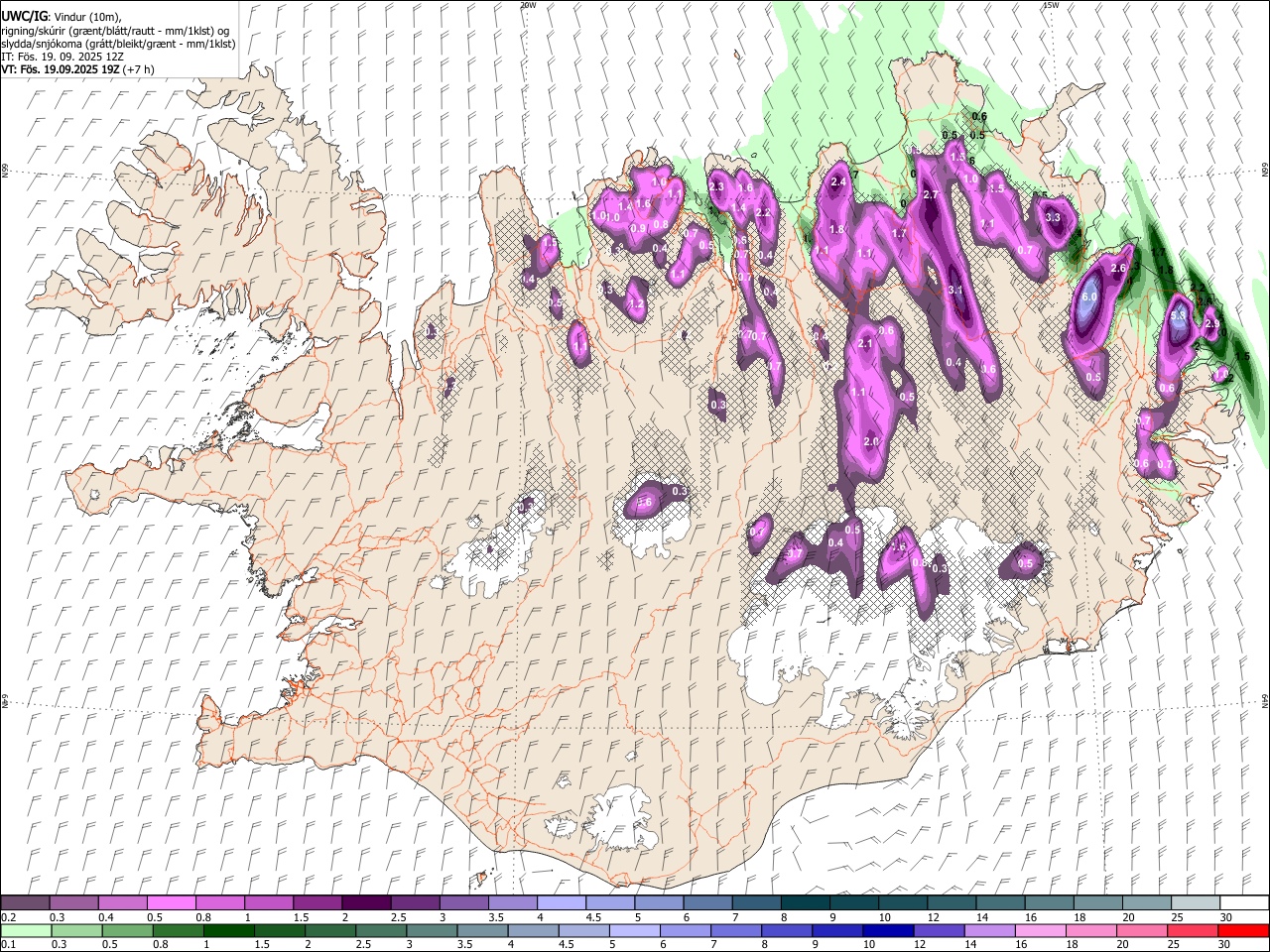
Task: Click the 0.2–0.3 swatch in purple snow legend
Action: coord(25,903)
